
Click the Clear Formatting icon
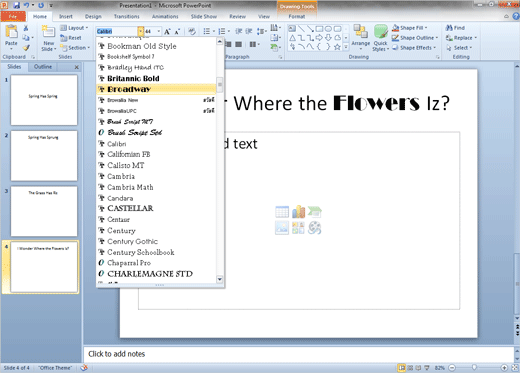(192, 31)
